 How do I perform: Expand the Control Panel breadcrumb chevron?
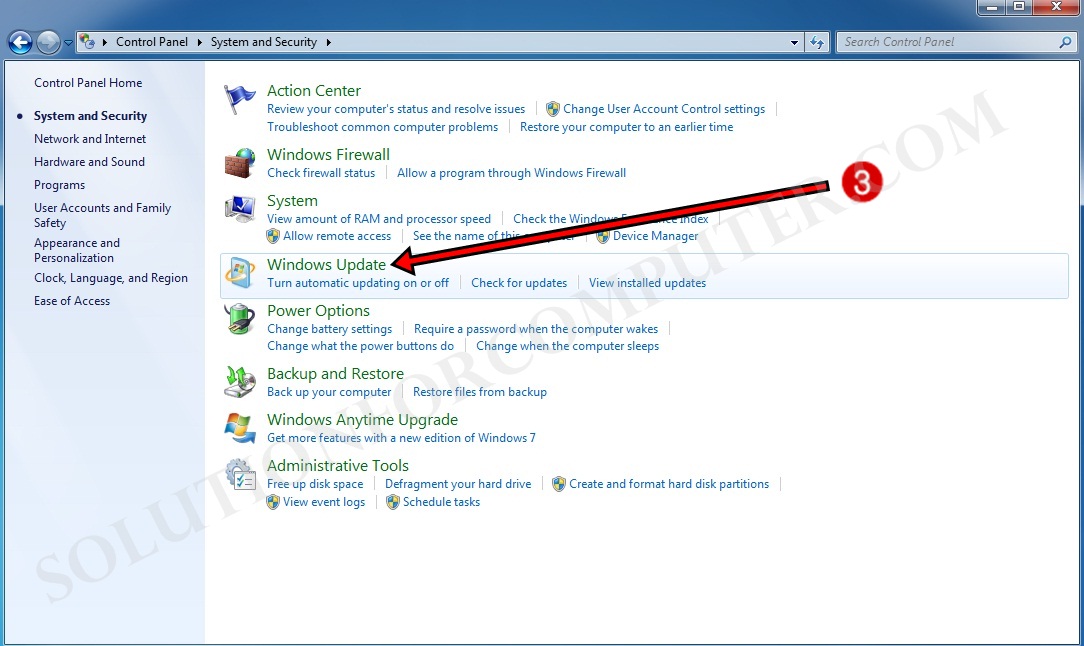(x=198, y=42)
